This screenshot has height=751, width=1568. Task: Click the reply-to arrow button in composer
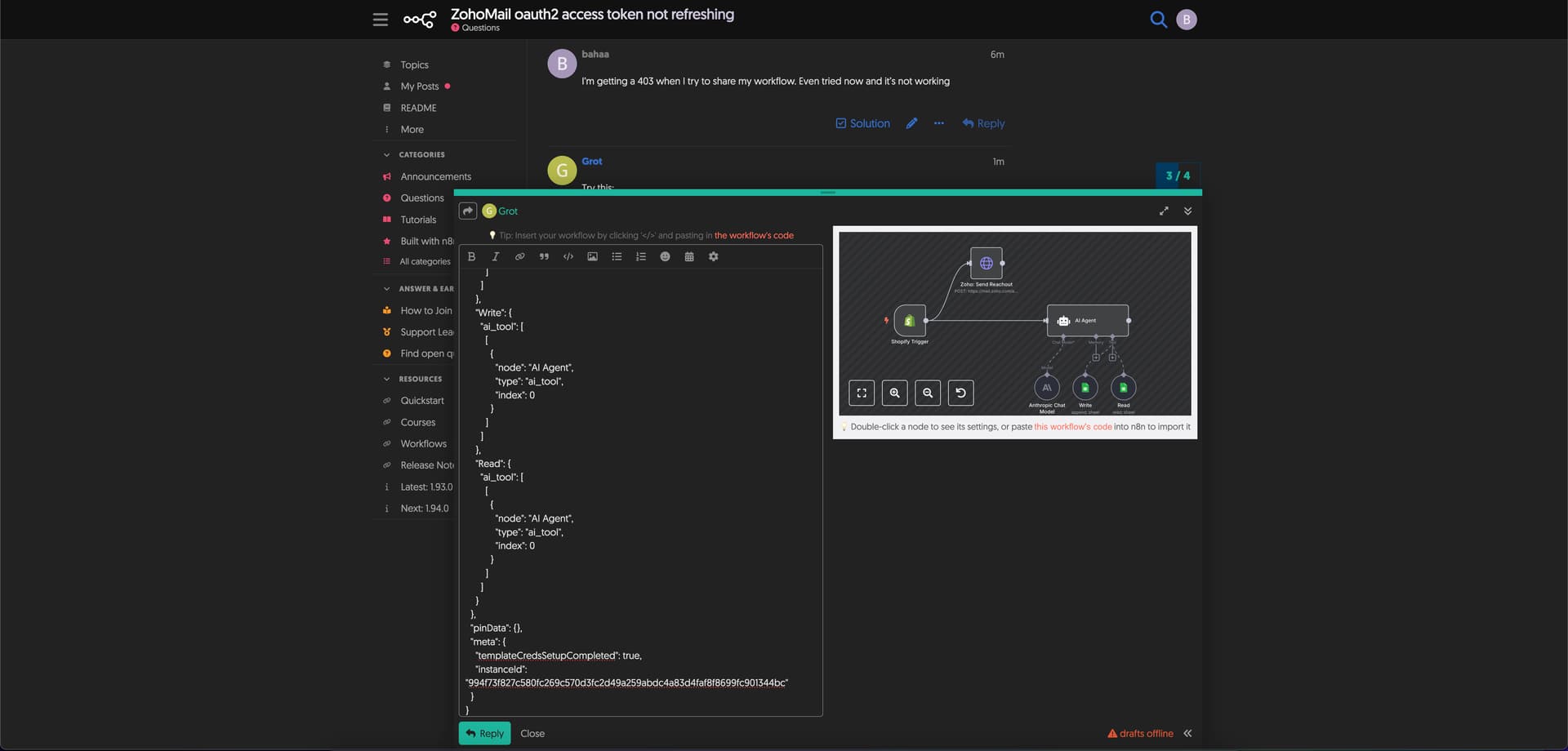(468, 211)
